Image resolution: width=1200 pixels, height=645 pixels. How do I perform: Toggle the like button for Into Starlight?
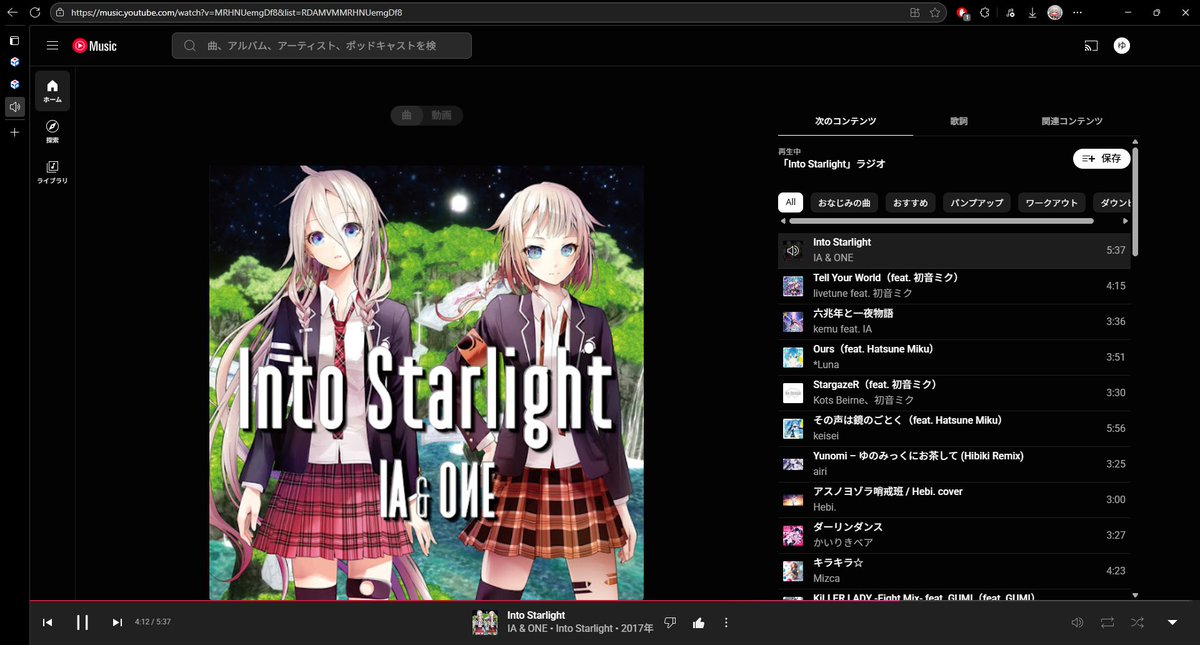(x=698, y=622)
